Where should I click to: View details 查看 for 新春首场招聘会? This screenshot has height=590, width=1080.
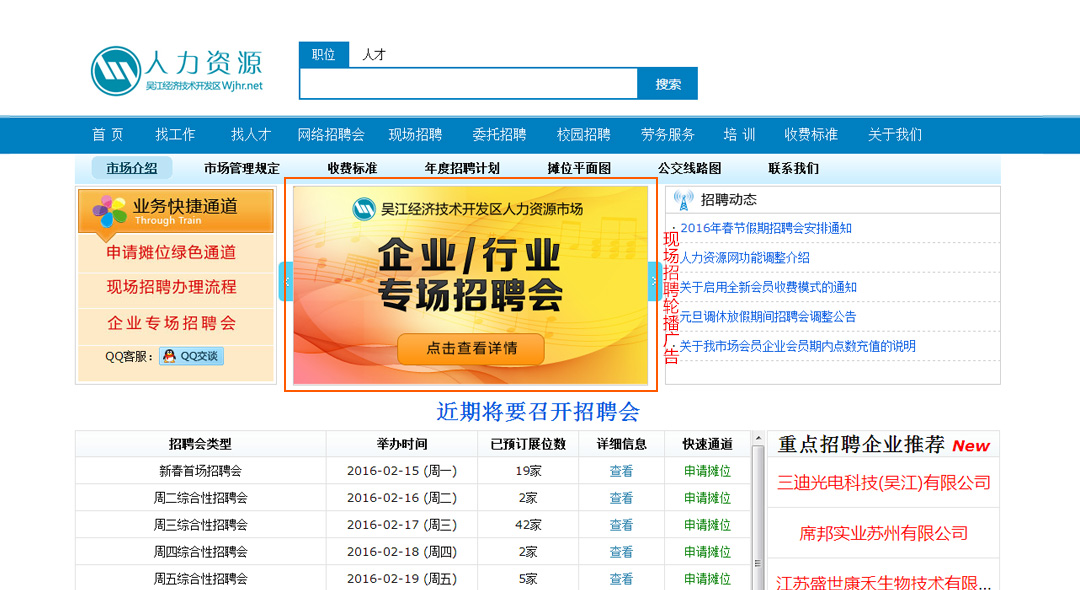pyautogui.click(x=621, y=471)
